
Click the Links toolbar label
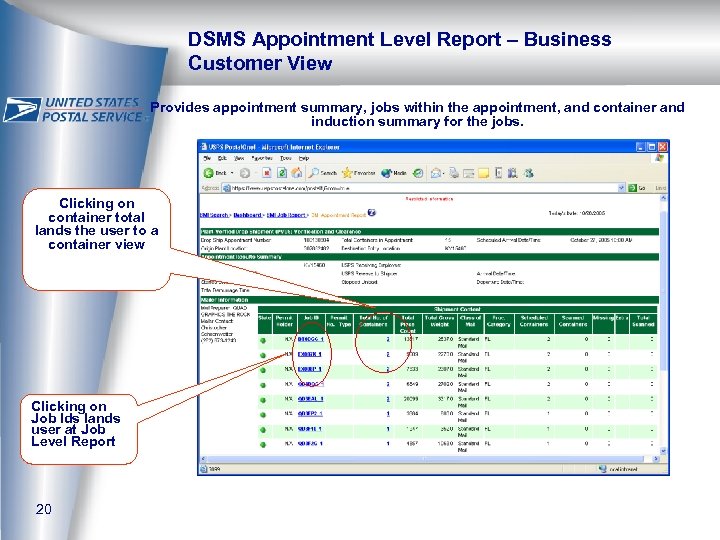(x=660, y=188)
